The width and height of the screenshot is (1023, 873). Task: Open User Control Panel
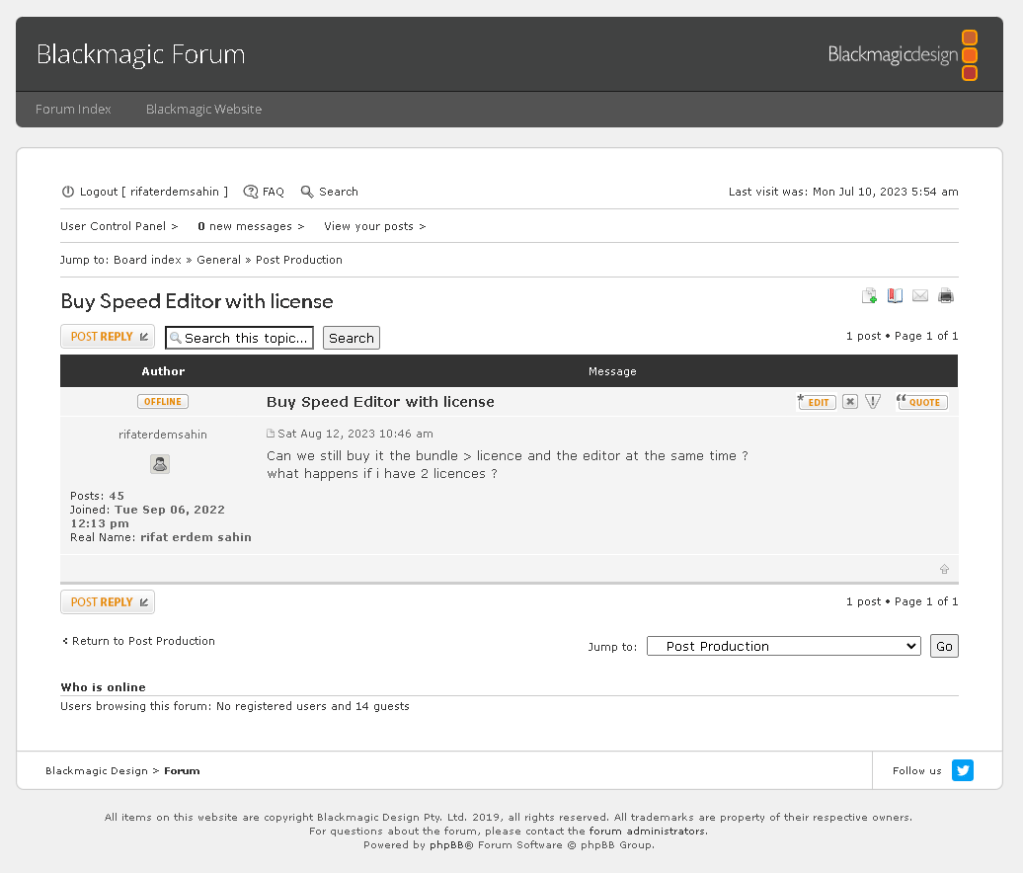(119, 226)
